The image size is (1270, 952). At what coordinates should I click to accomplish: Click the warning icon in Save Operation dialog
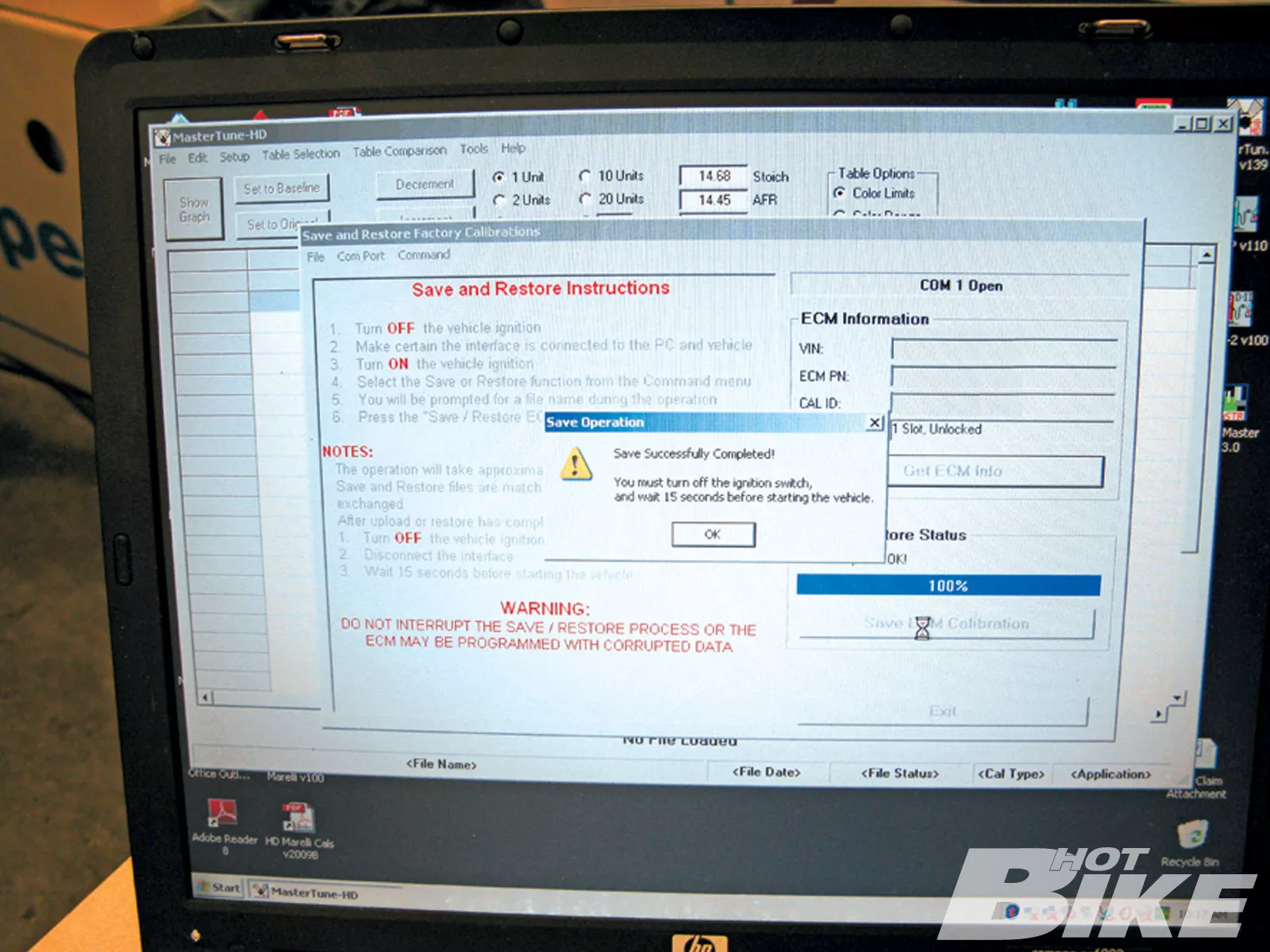pyautogui.click(x=575, y=463)
